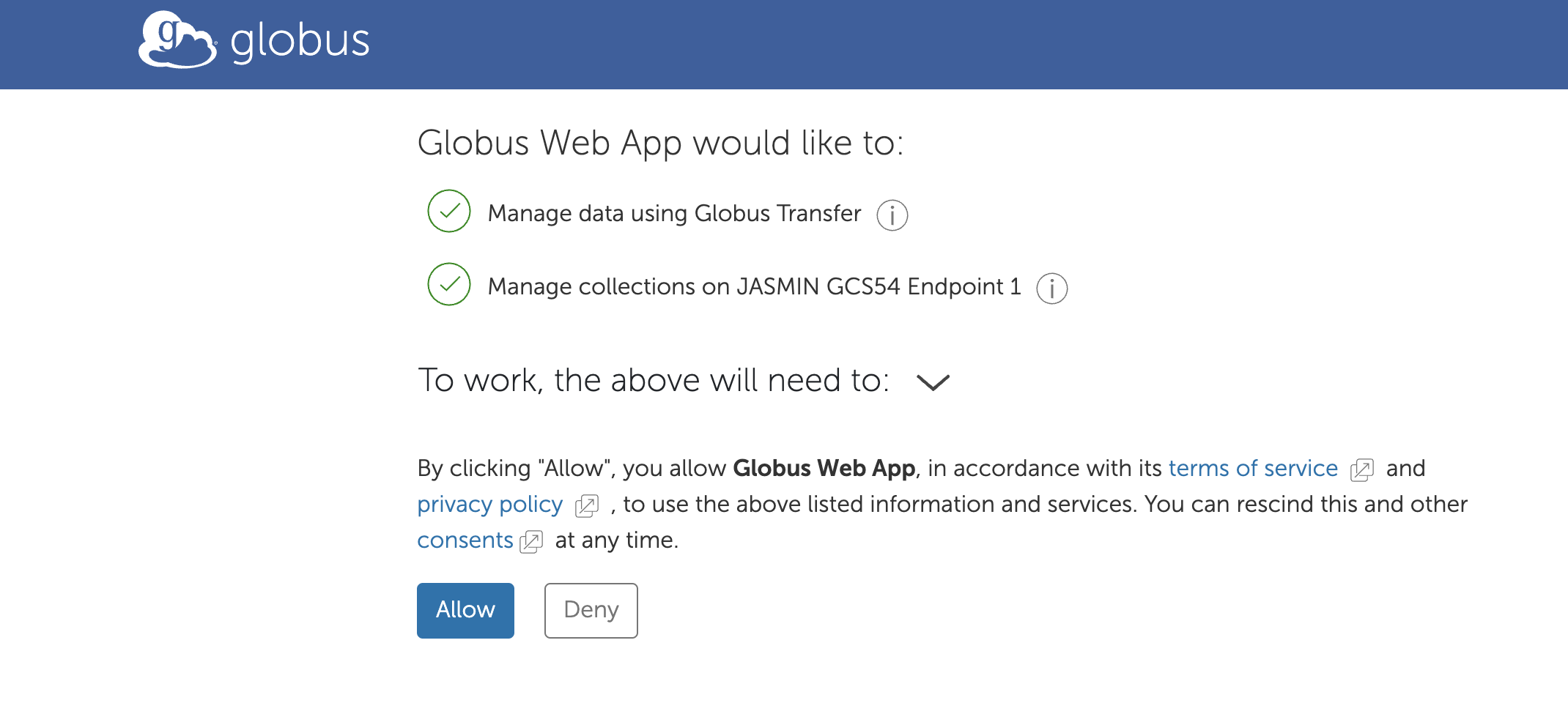Expand the chevron after "will need to:"

tap(933, 382)
